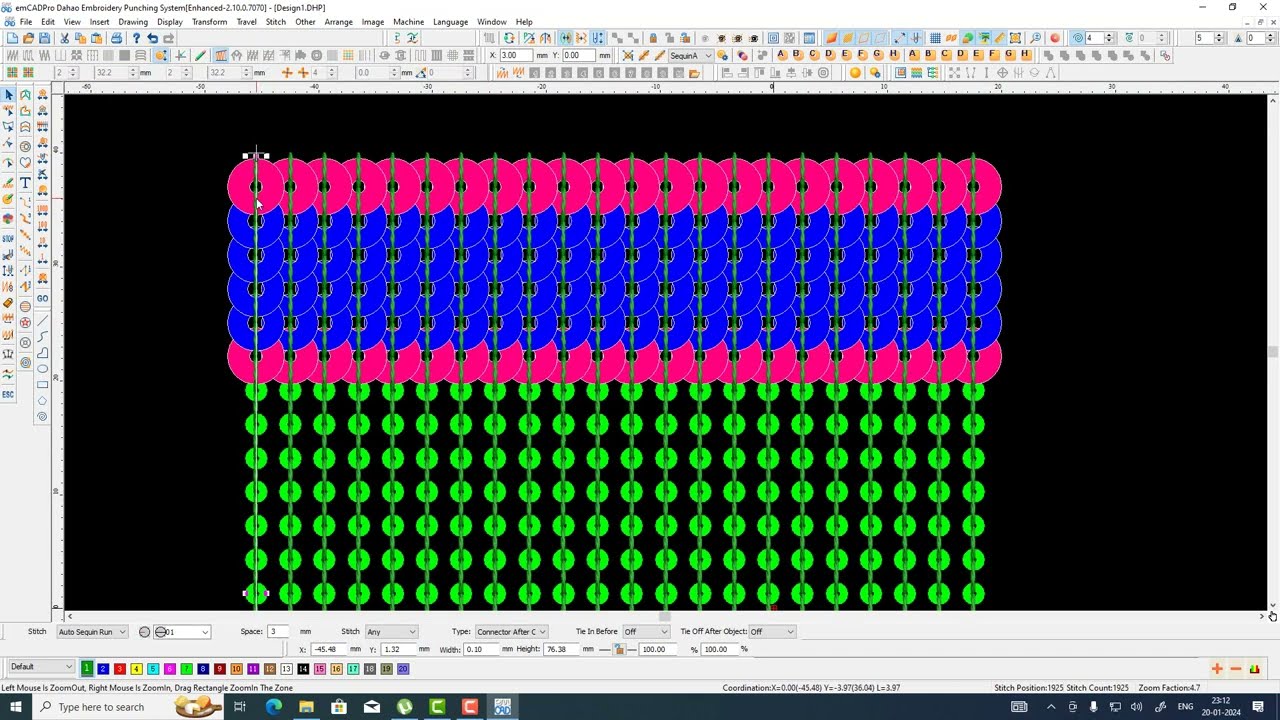Select the arrow pointer tool in left toolbox
The width and height of the screenshot is (1280, 720).
point(9,95)
